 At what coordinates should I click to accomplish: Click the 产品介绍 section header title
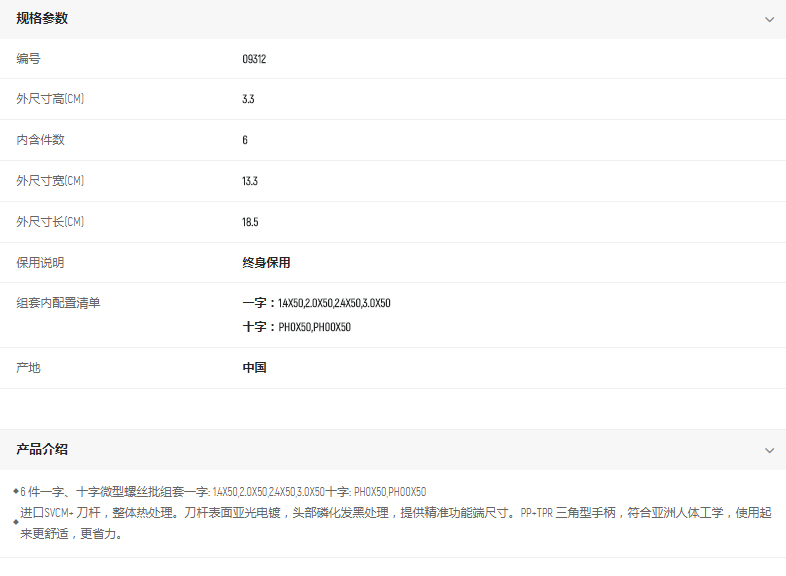[42, 450]
